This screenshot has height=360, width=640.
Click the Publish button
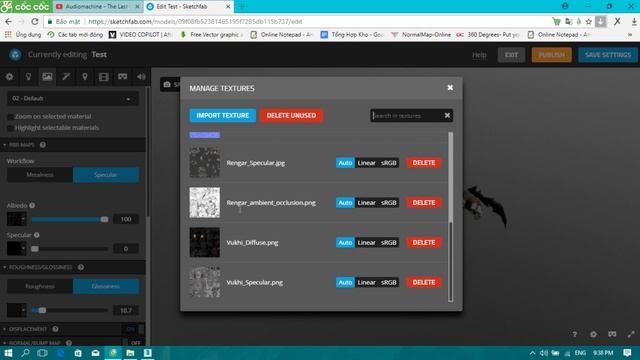[551, 55]
